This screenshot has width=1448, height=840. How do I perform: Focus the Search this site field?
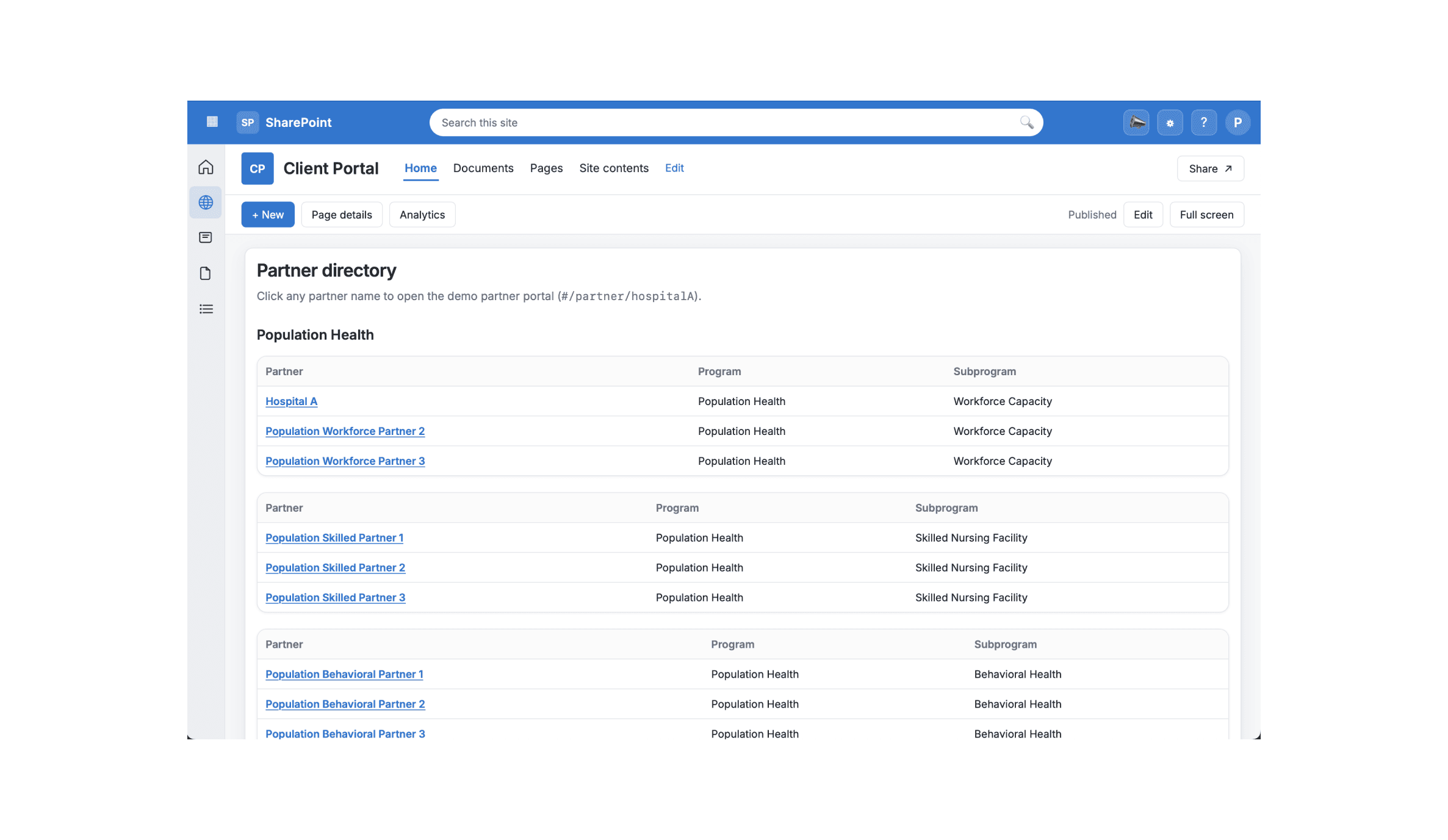tap(736, 123)
